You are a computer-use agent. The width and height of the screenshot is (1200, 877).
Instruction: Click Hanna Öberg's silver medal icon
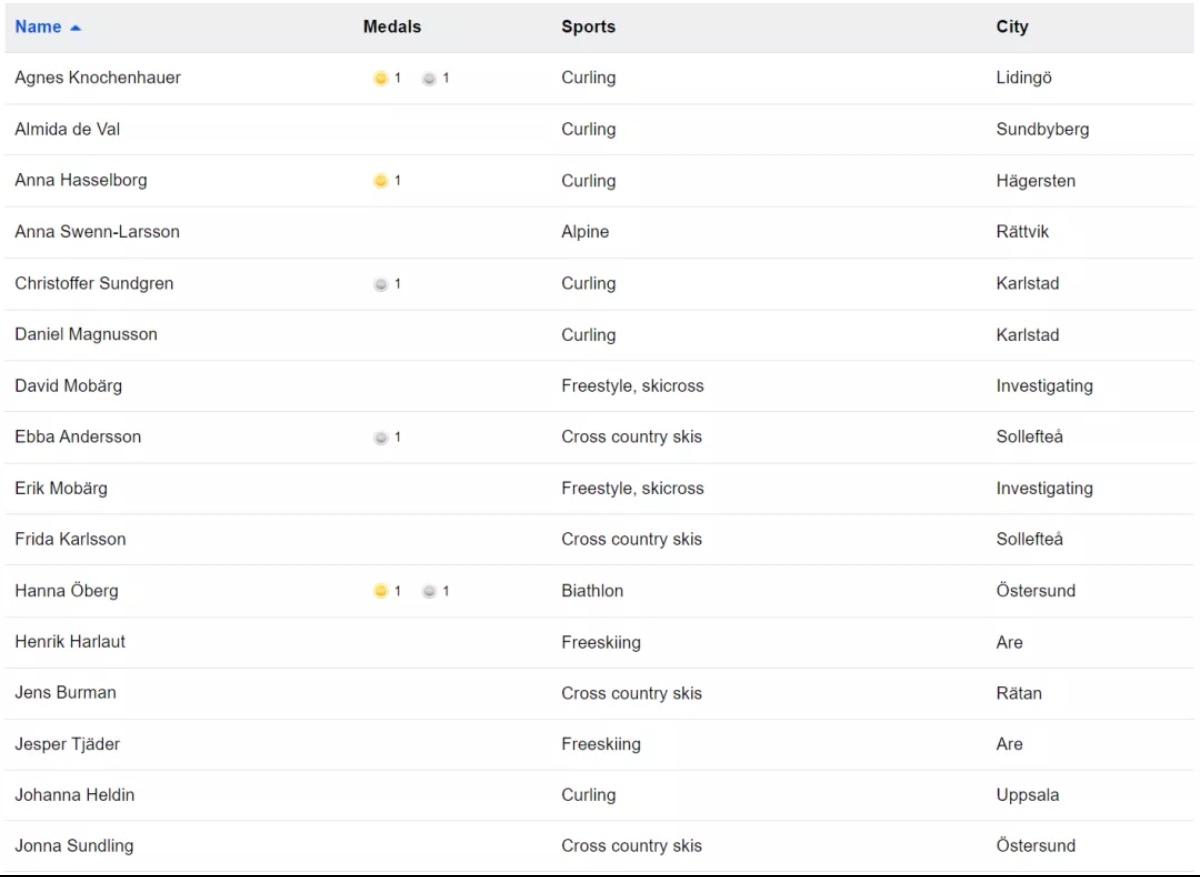point(429,591)
